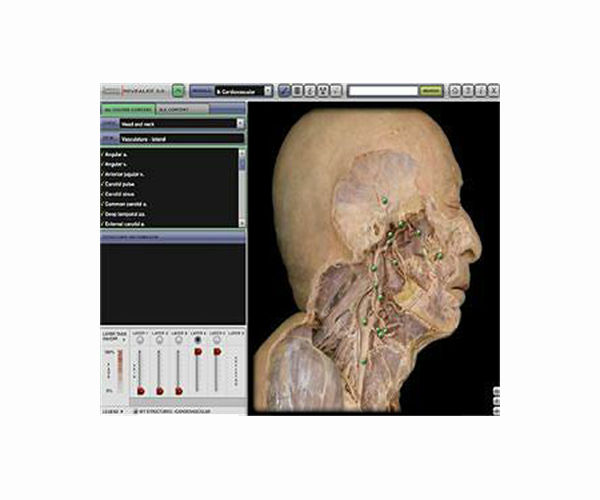Click the green pin on the temple region
This screenshot has height=500, width=600.
click(x=382, y=201)
